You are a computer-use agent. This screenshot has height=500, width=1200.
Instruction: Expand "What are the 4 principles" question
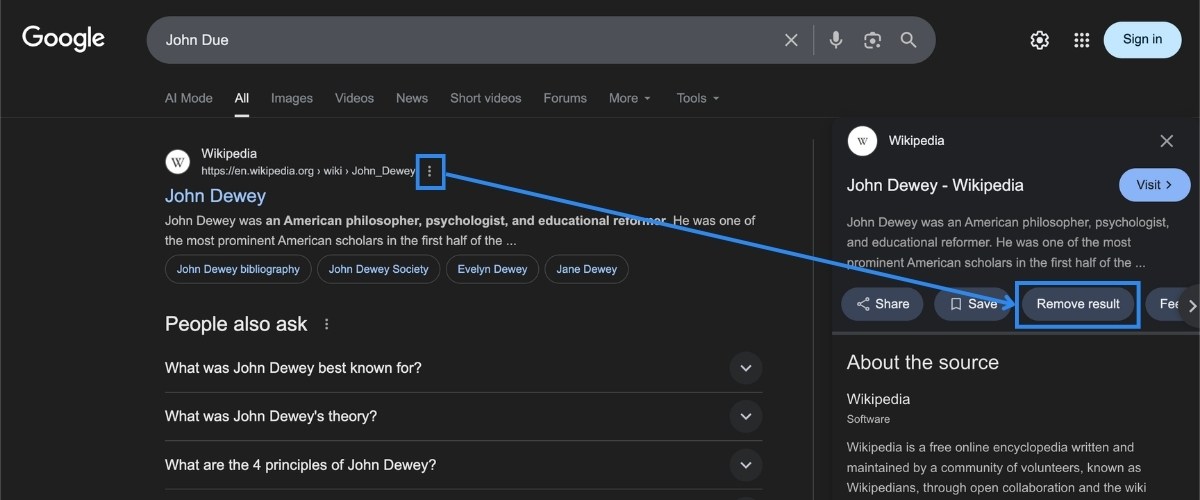463,465
